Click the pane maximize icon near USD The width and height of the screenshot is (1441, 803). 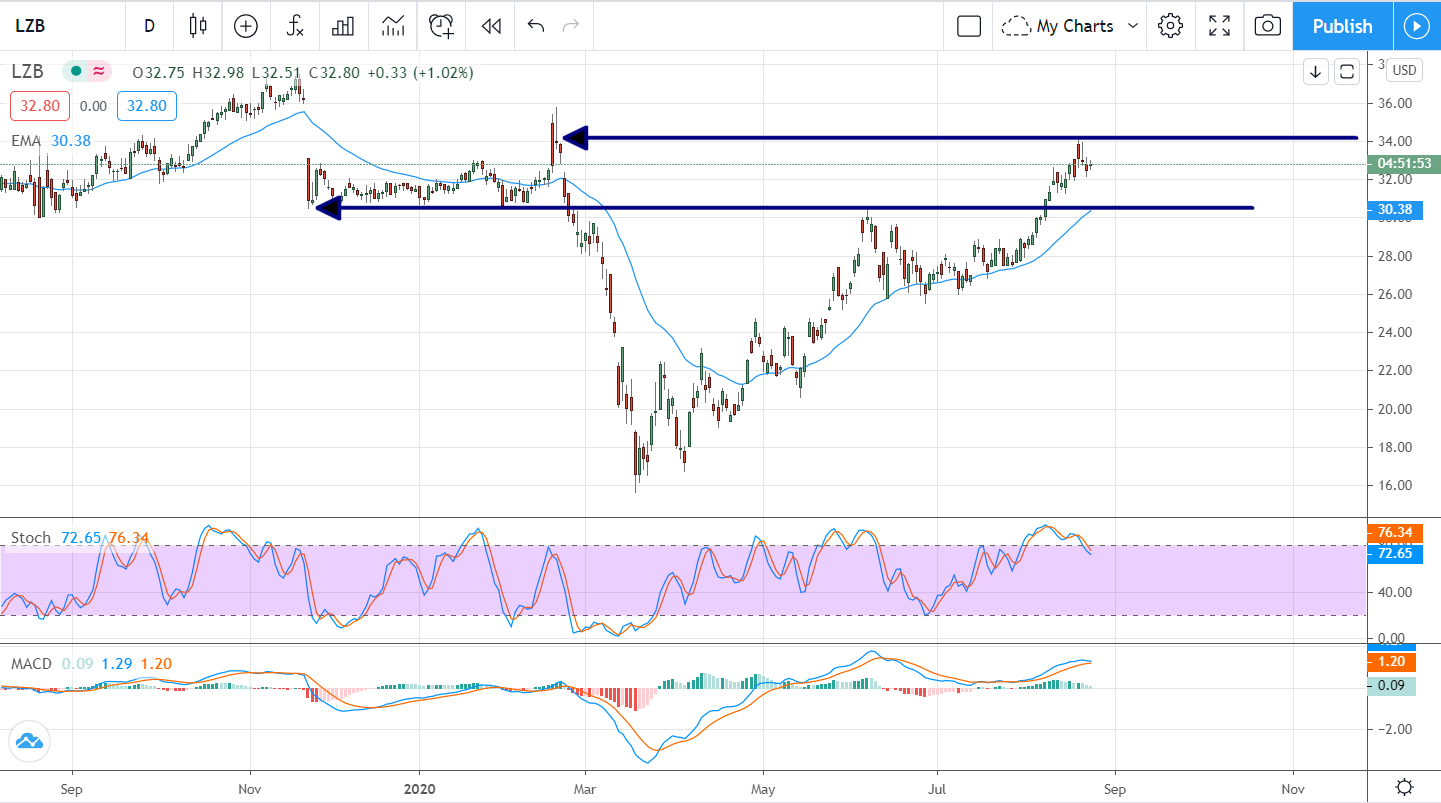[x=1346, y=71]
